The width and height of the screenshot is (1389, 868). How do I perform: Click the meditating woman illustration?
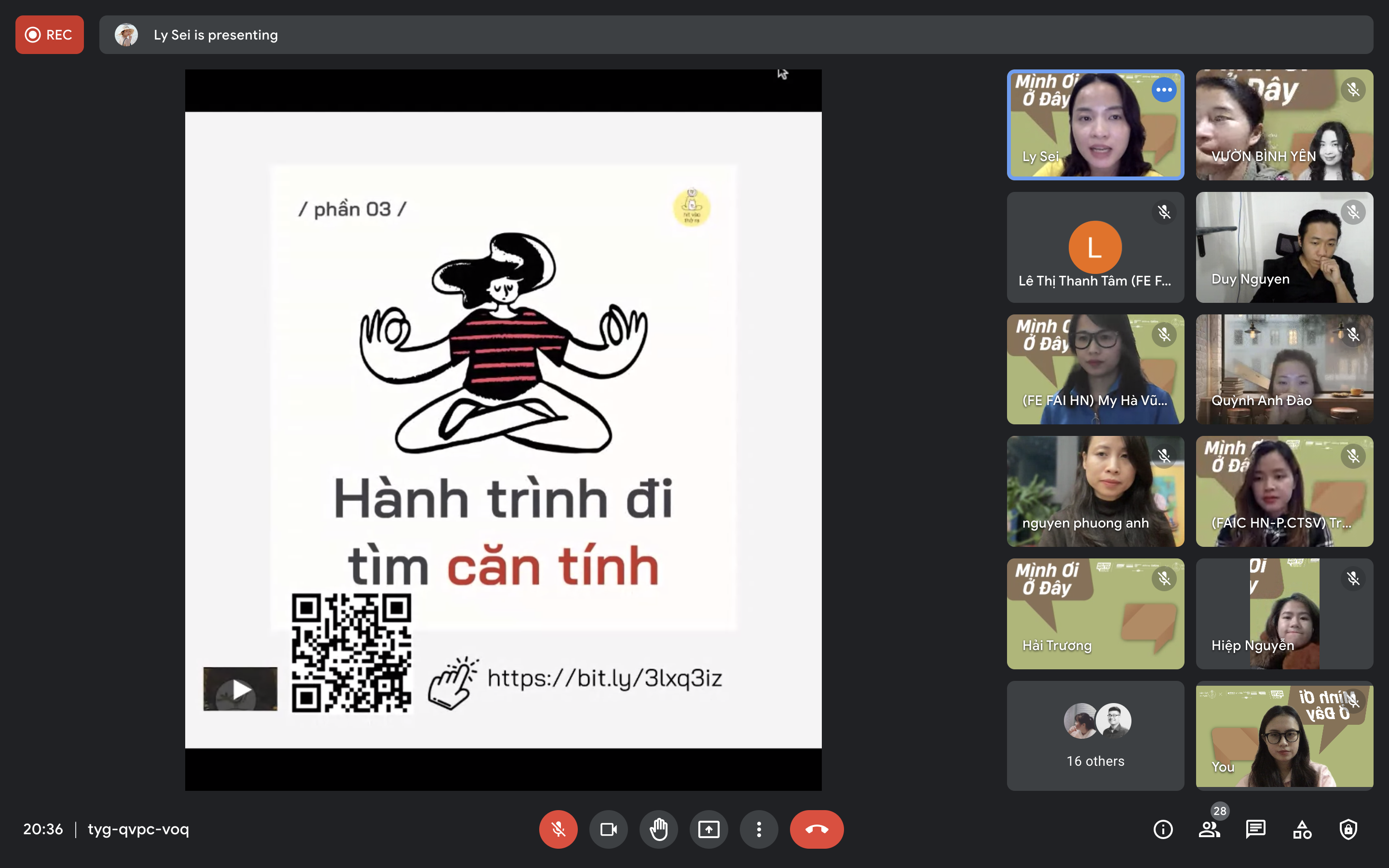pos(504,343)
